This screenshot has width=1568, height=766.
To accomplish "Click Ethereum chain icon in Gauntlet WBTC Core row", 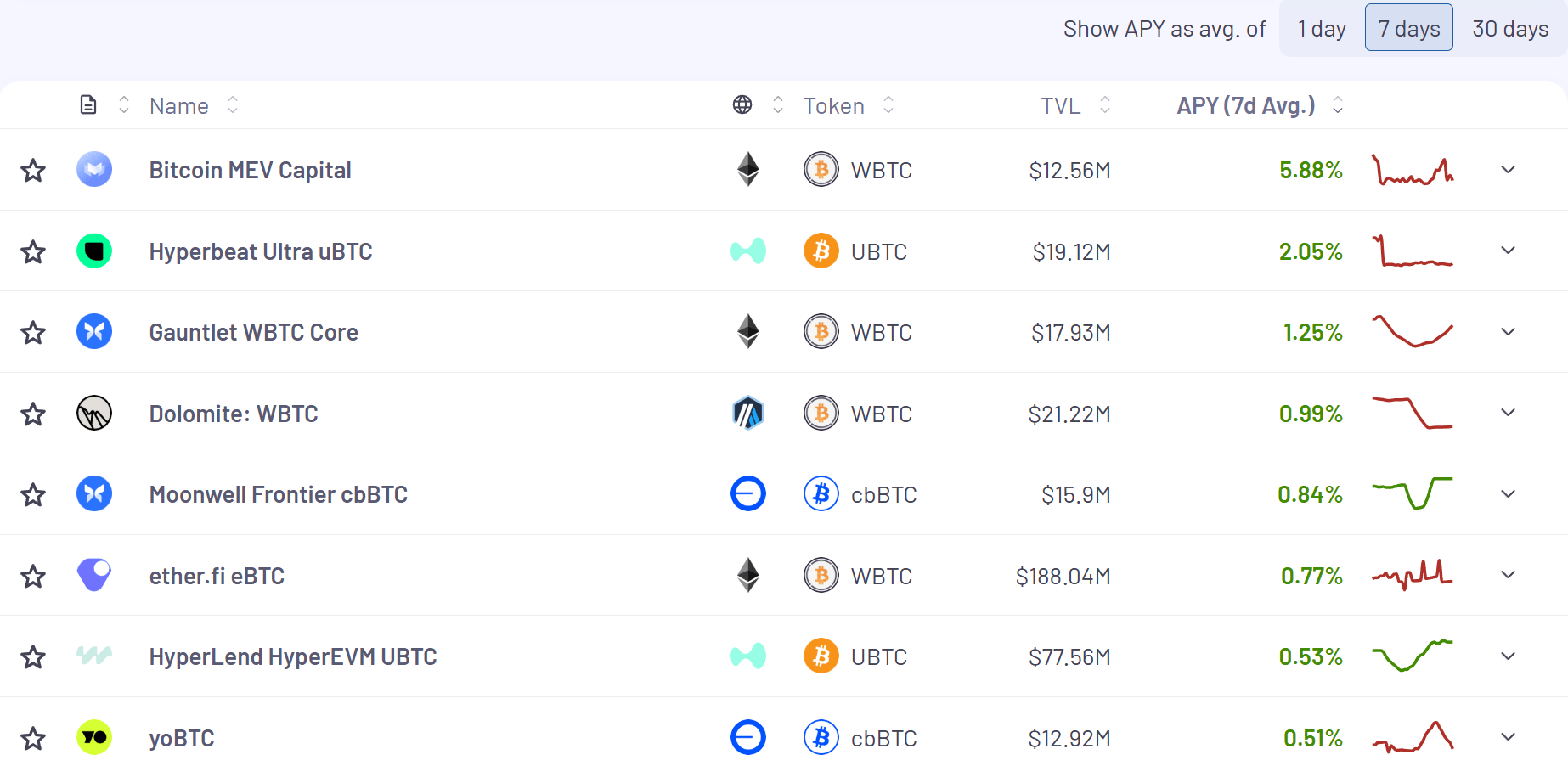I will click(x=748, y=331).
